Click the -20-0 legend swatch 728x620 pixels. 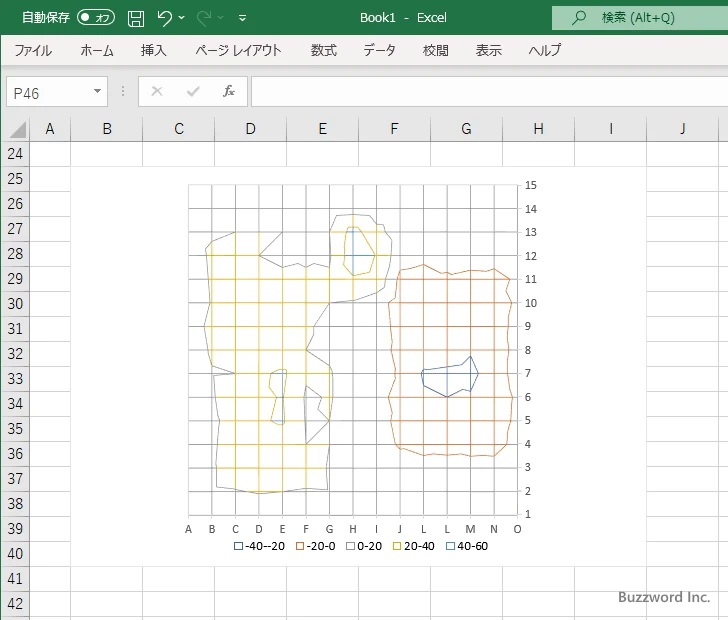click(x=300, y=546)
